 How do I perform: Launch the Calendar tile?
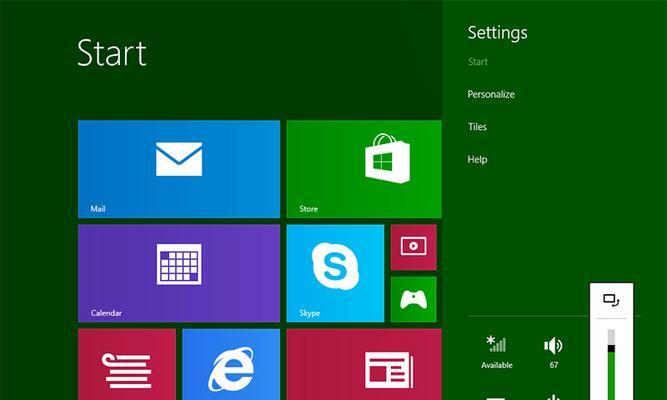click(x=179, y=273)
